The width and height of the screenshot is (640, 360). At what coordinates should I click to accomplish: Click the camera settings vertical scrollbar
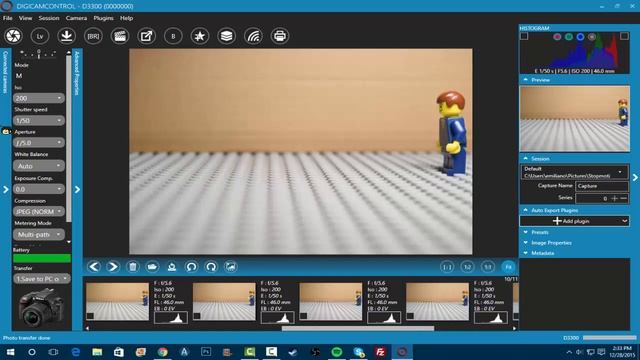[x=69, y=139]
